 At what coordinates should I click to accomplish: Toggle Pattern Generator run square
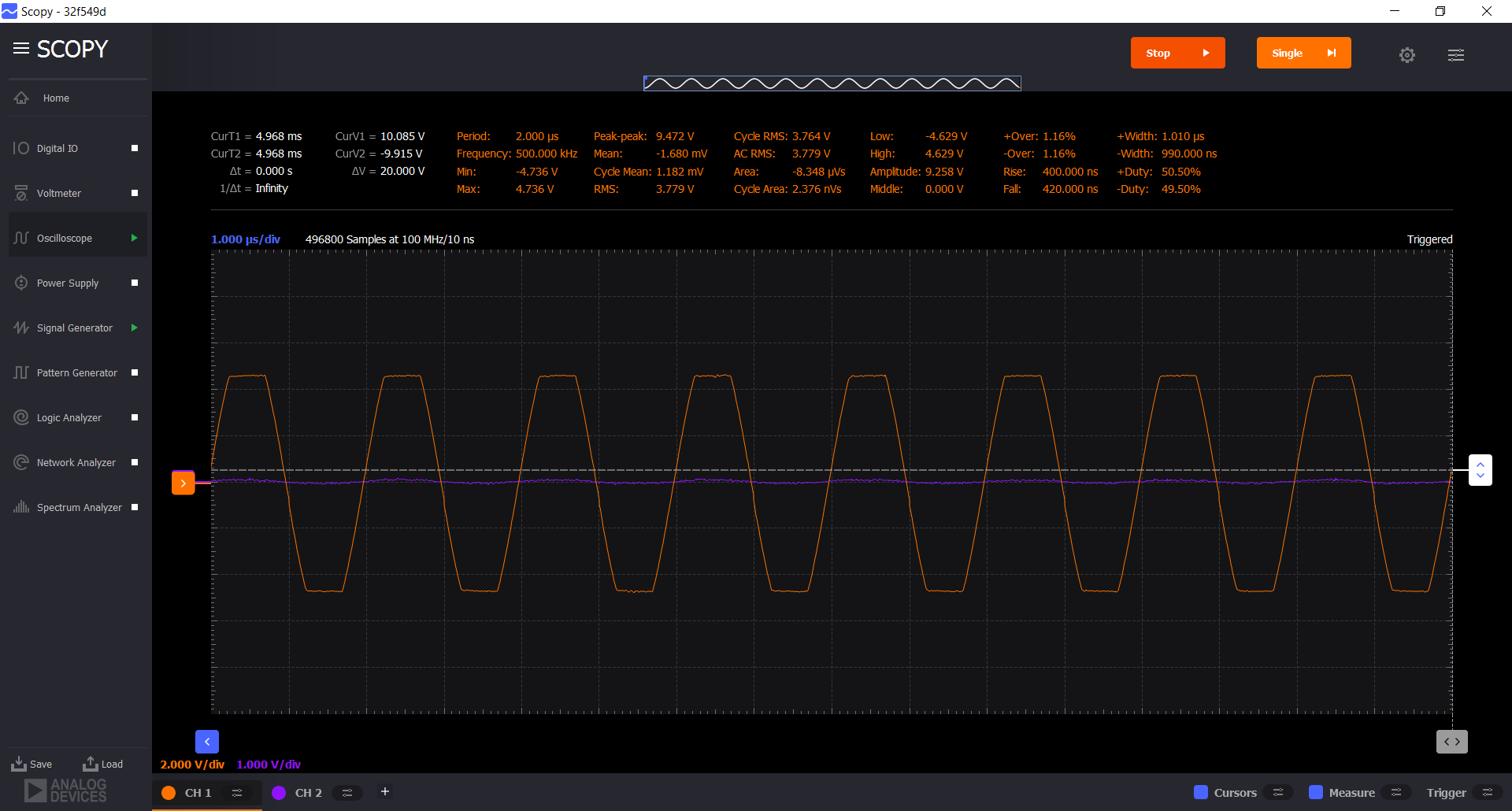135,372
